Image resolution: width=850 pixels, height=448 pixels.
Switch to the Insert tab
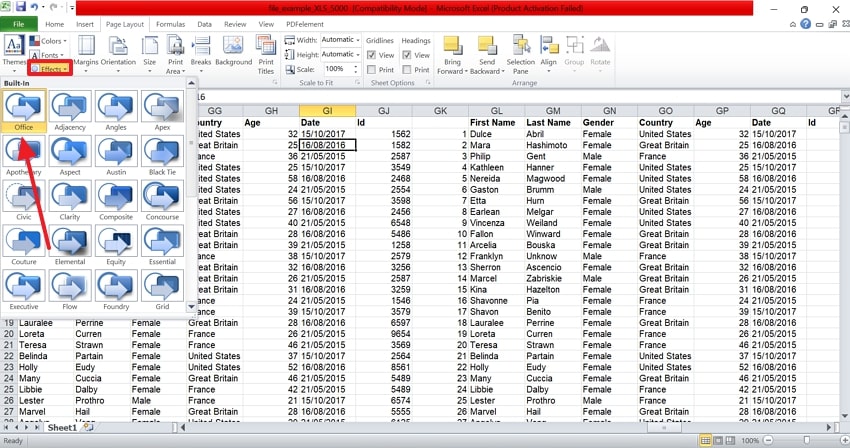pyautogui.click(x=85, y=24)
